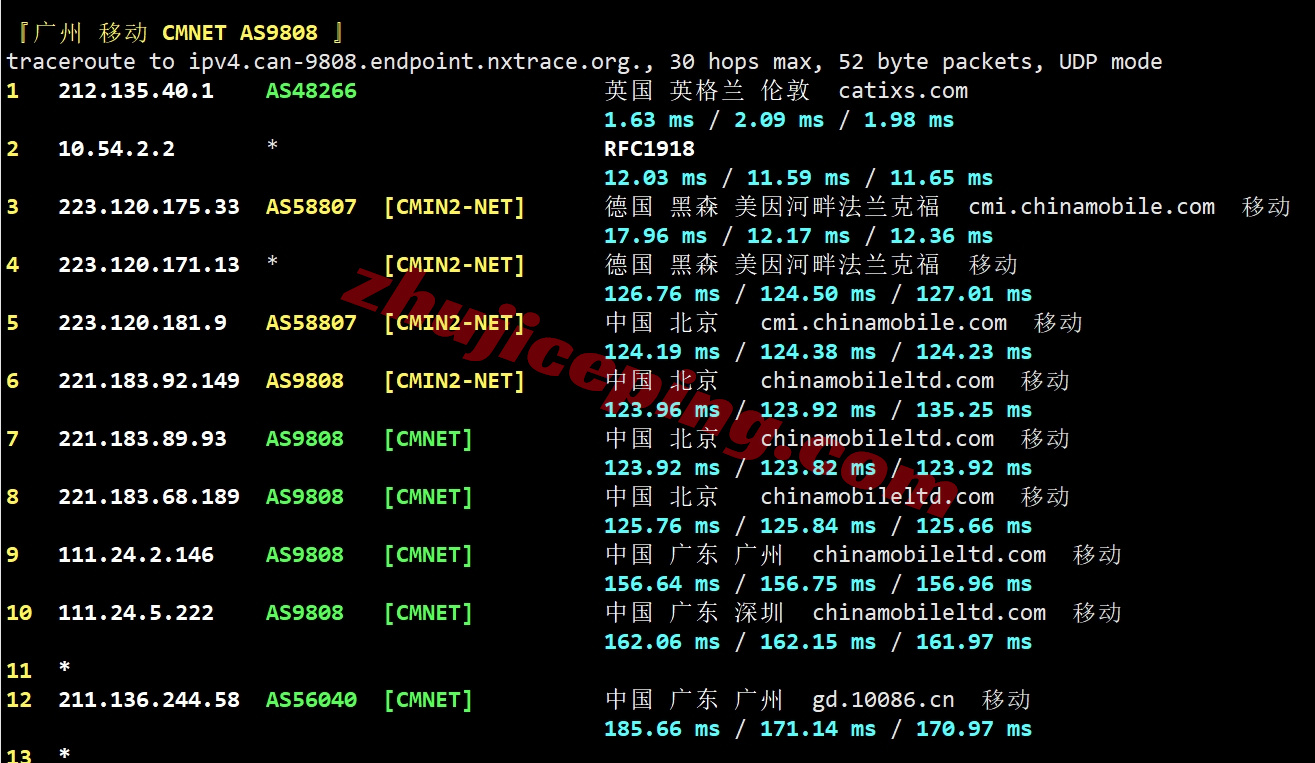Click the IP address 223.120.171.13

point(148,265)
